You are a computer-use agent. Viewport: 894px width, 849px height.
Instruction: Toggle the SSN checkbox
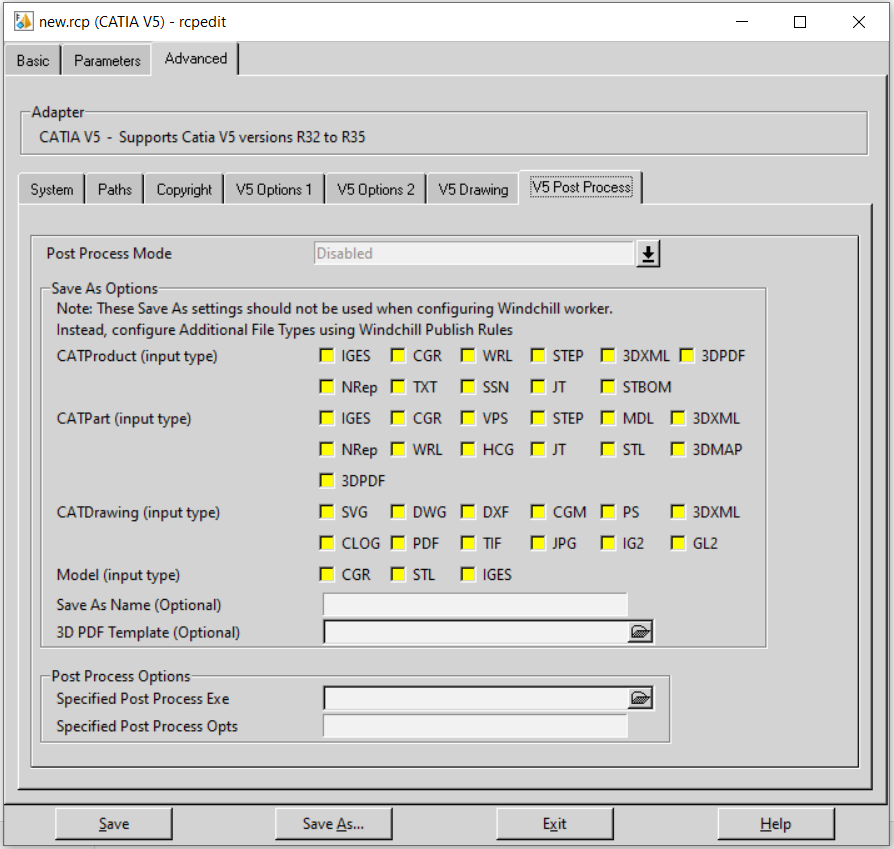(468, 387)
